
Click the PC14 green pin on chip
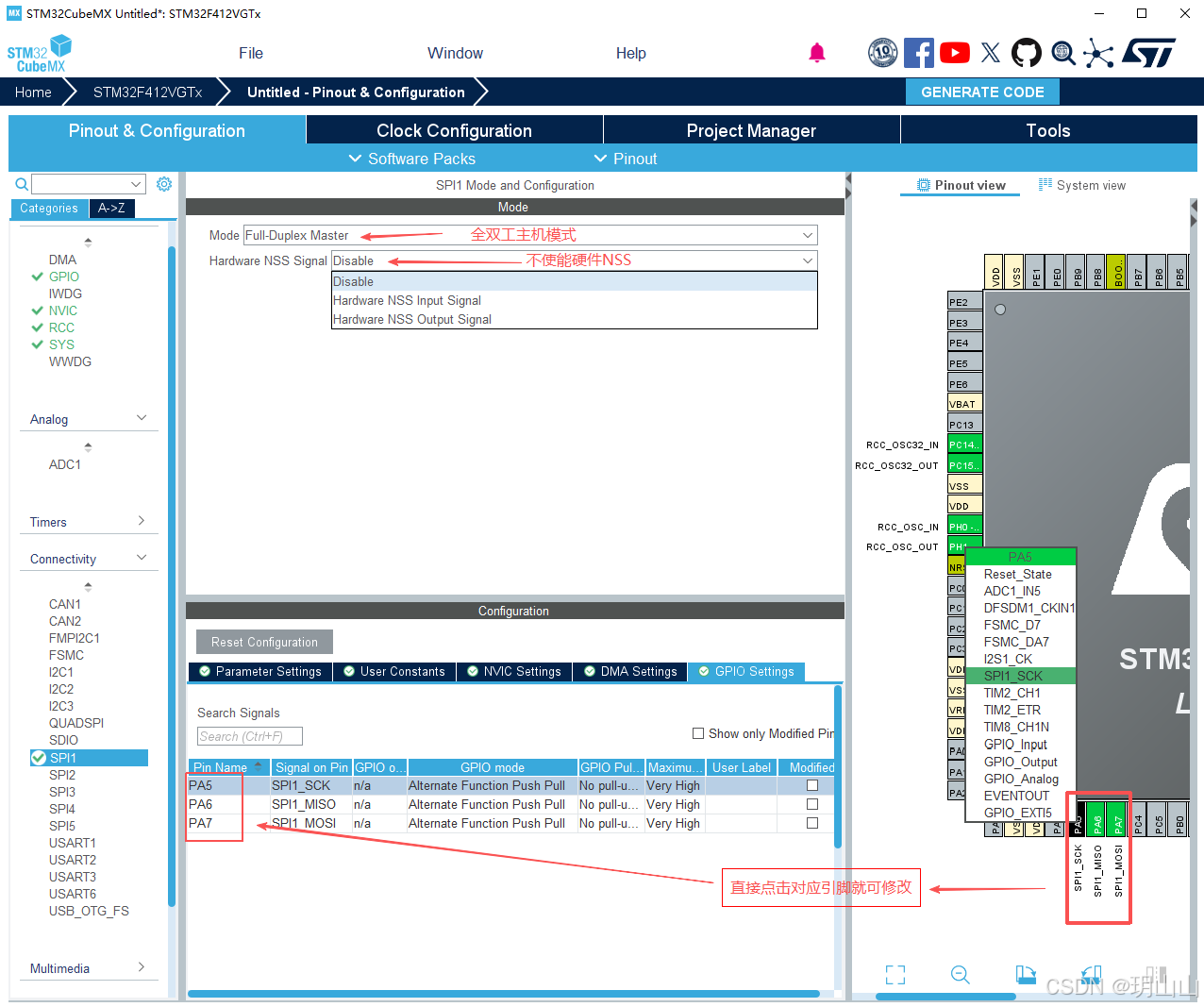coord(964,445)
